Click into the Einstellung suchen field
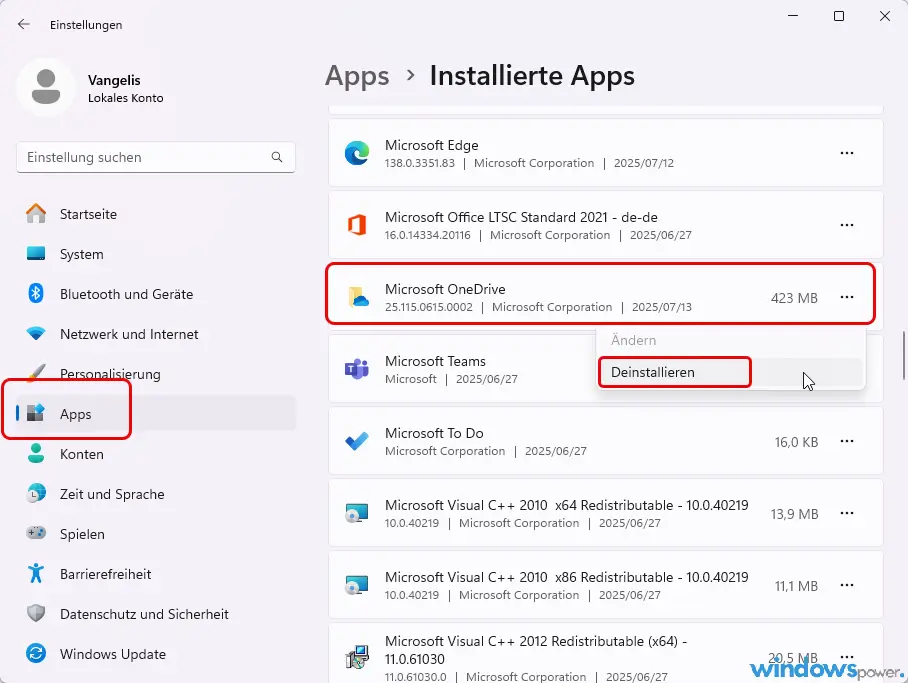The width and height of the screenshot is (908, 683). pyautogui.click(x=156, y=157)
